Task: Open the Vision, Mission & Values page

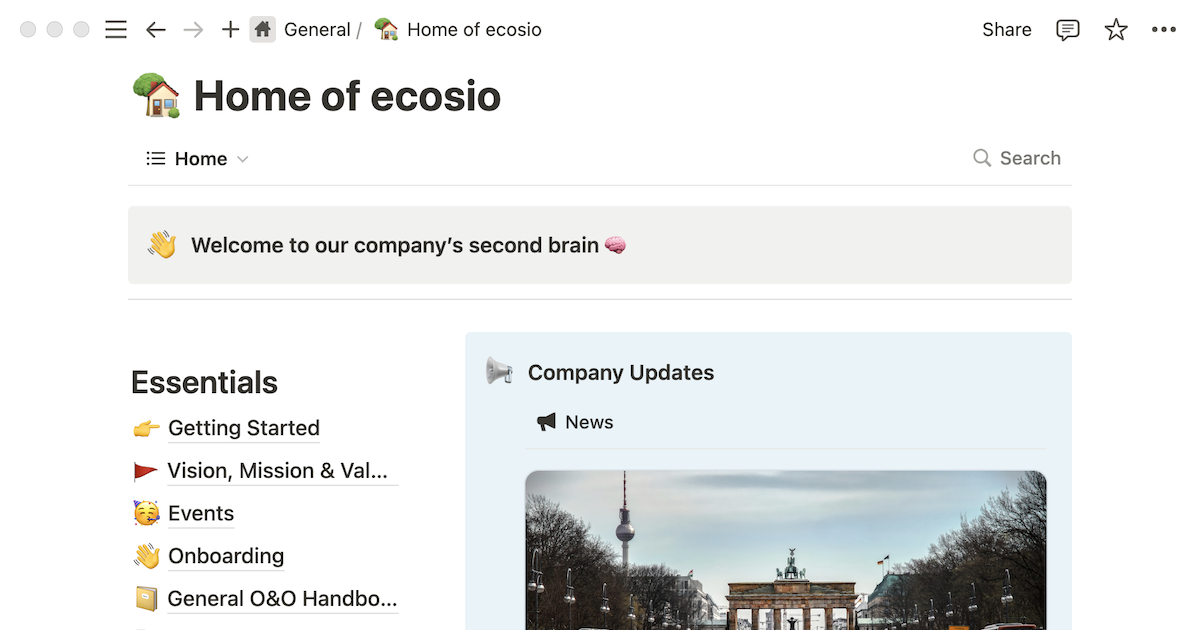Action: (x=281, y=471)
